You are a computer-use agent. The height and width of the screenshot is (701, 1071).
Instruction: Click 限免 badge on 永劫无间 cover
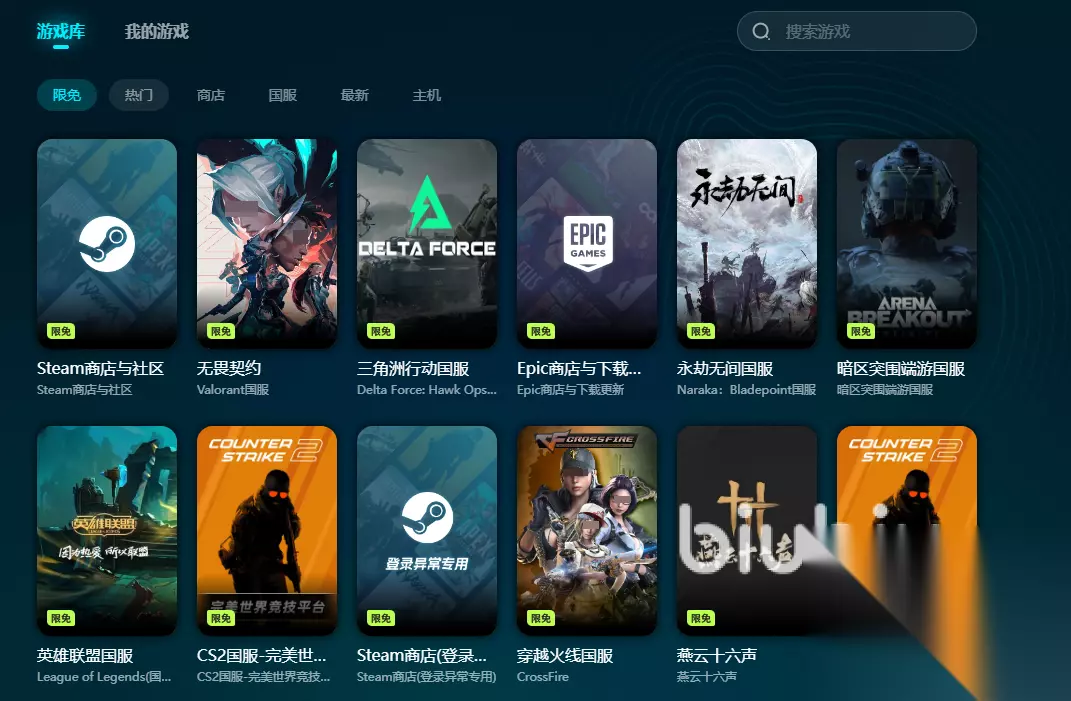(x=701, y=331)
